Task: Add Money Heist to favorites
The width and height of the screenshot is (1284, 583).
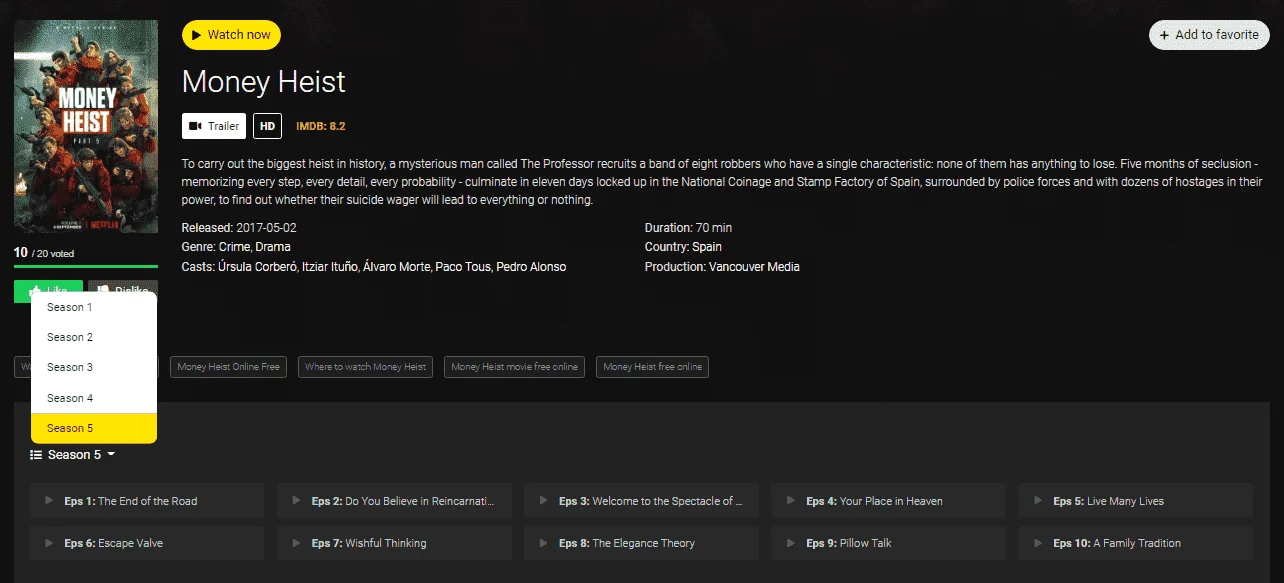Action: (1209, 35)
